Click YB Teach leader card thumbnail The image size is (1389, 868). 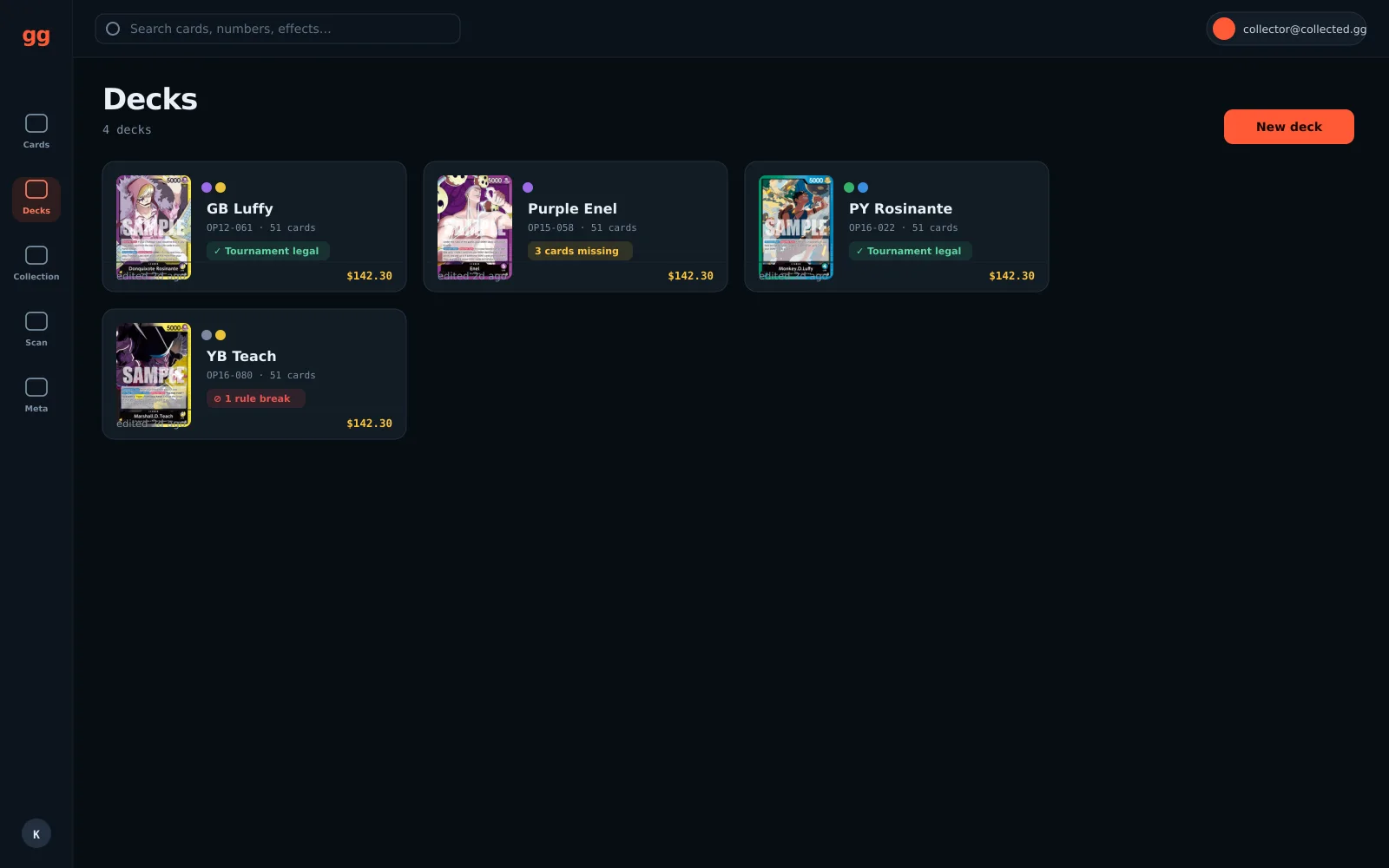(154, 375)
